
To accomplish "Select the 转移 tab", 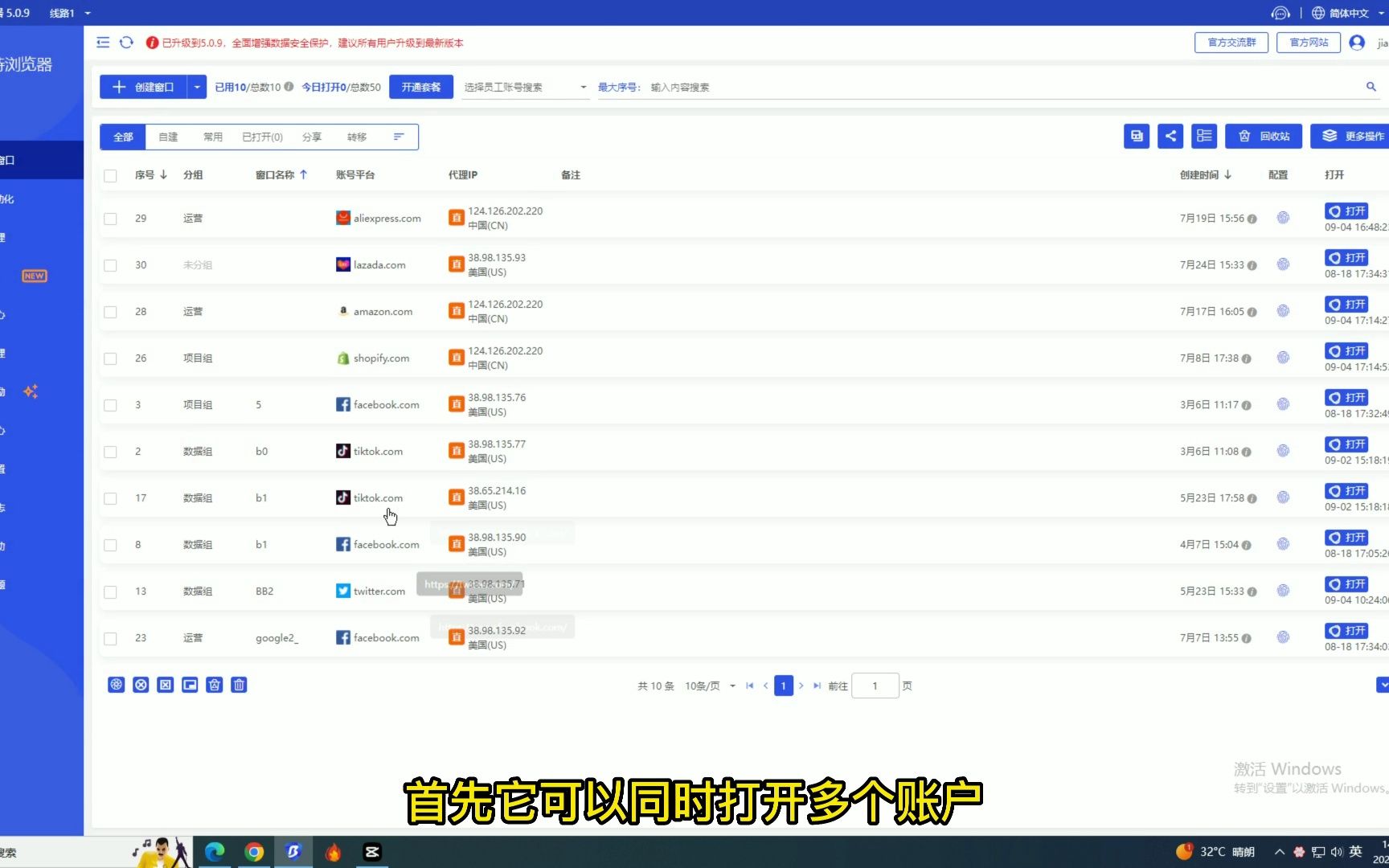I will pyautogui.click(x=357, y=137).
